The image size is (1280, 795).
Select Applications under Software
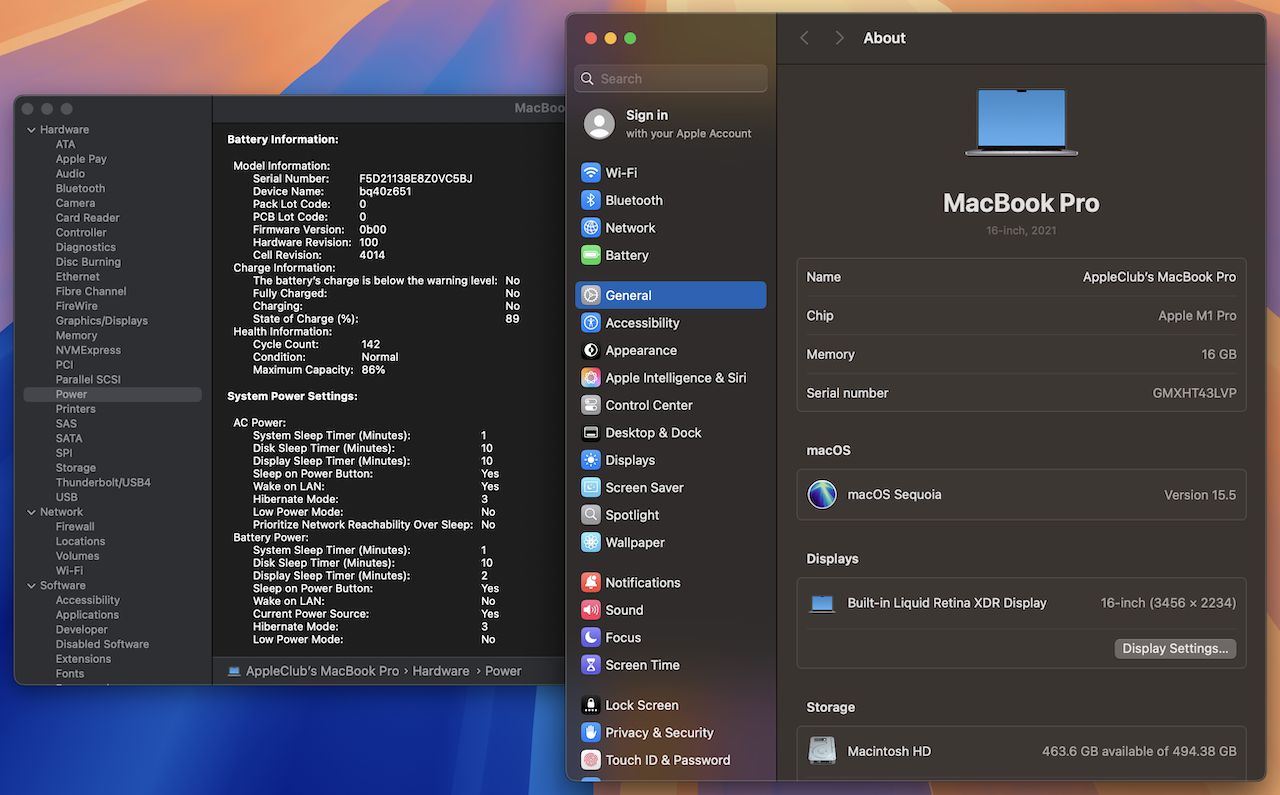[87, 615]
